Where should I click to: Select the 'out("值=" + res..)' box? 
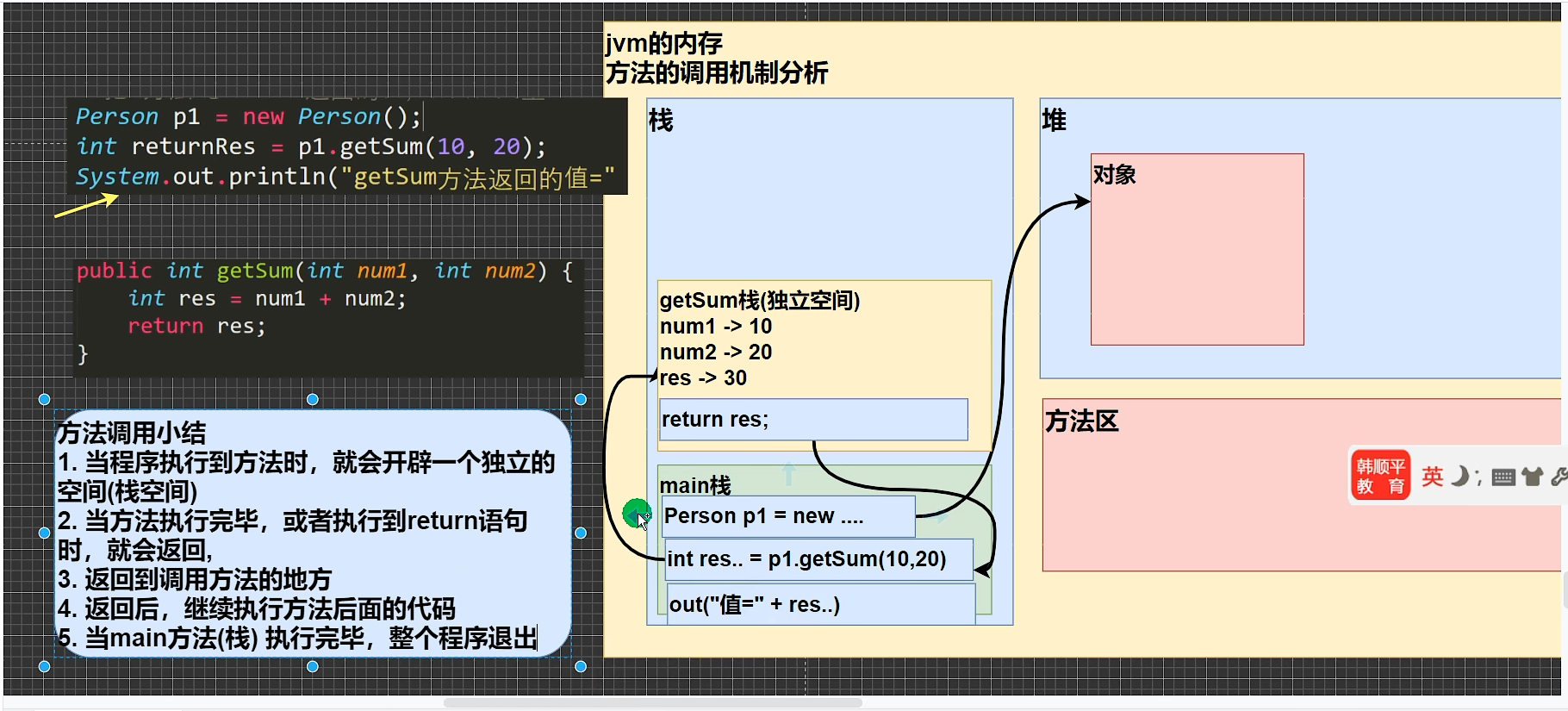pyautogui.click(x=821, y=604)
